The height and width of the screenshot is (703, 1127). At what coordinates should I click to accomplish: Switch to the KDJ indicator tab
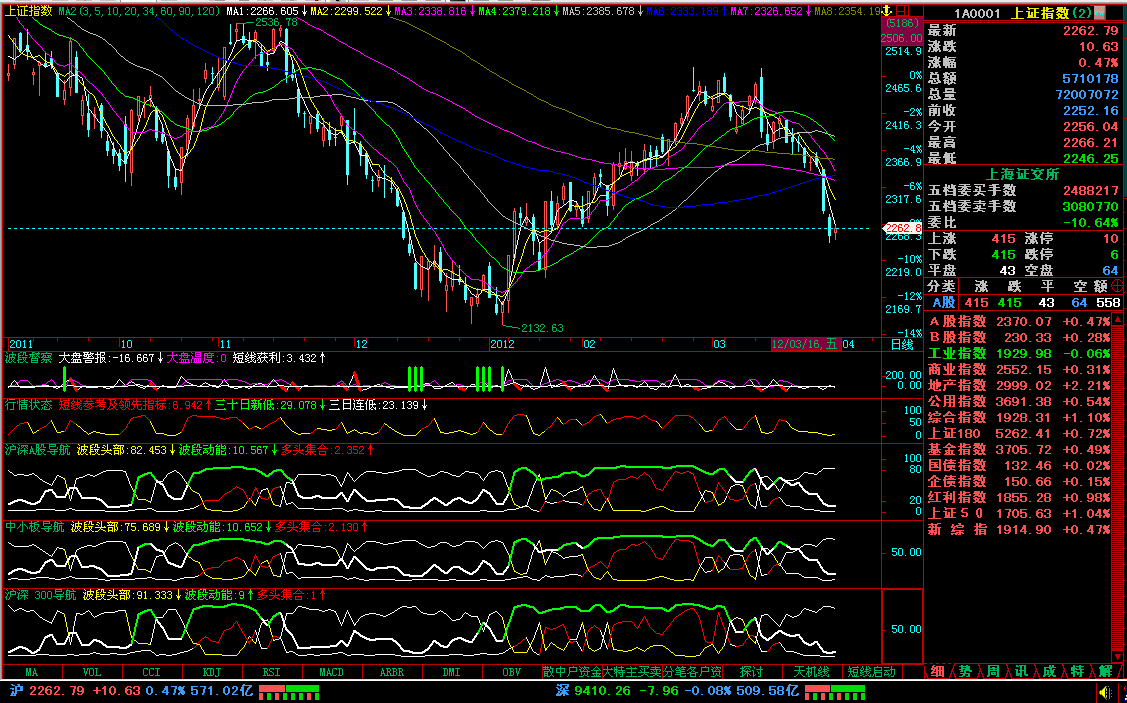pos(211,672)
